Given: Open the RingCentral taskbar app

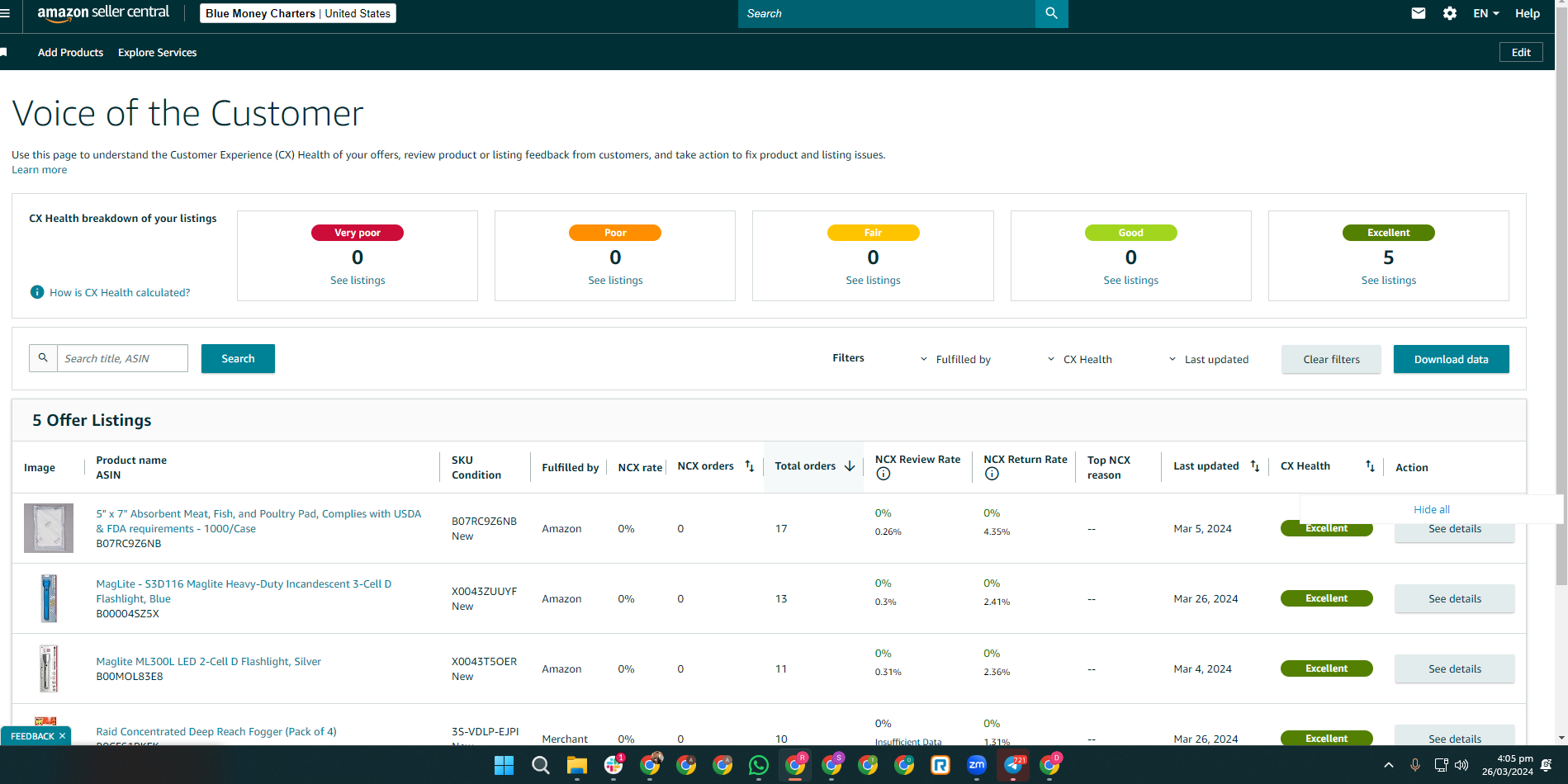Looking at the screenshot, I should (940, 765).
